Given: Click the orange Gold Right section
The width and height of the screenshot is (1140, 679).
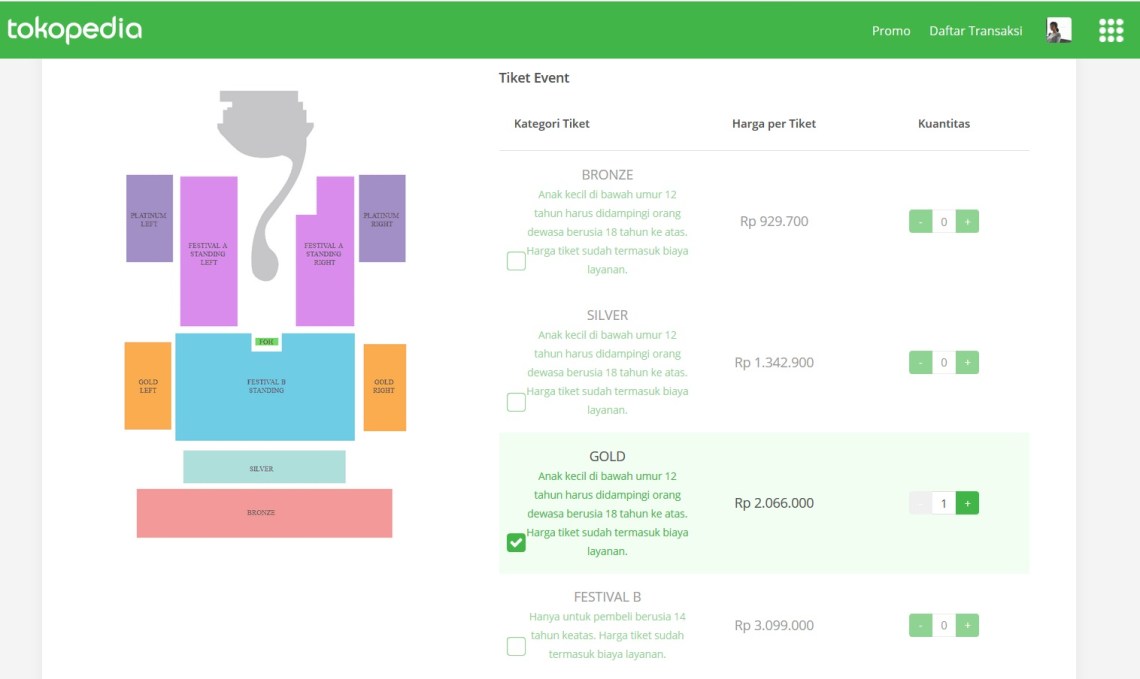Looking at the screenshot, I should [x=384, y=387].
